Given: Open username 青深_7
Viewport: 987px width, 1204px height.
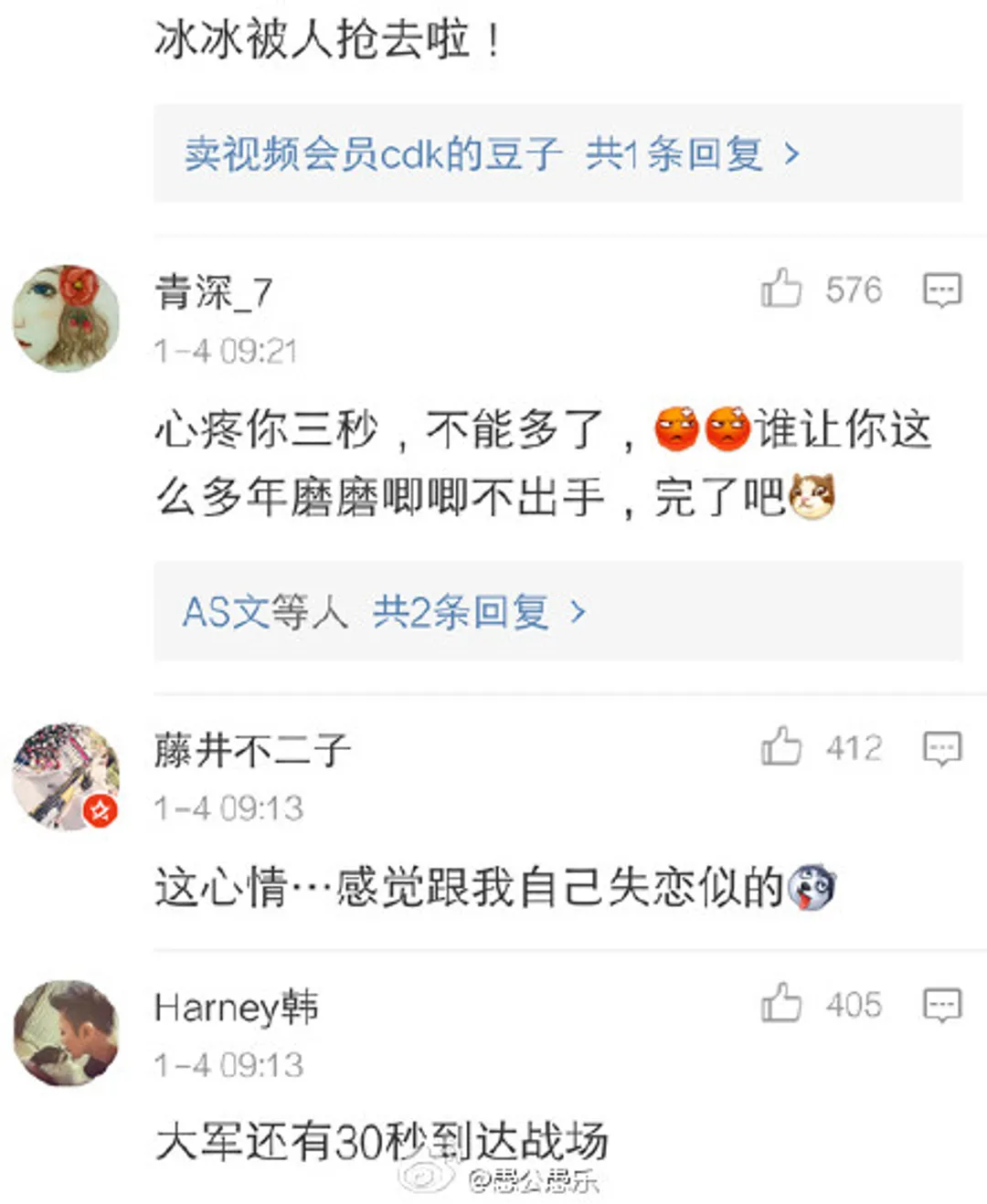Looking at the screenshot, I should (214, 292).
